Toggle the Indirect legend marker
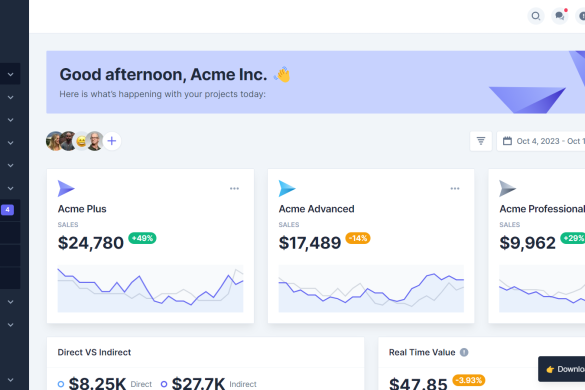This screenshot has height=390, width=585. click(164, 384)
